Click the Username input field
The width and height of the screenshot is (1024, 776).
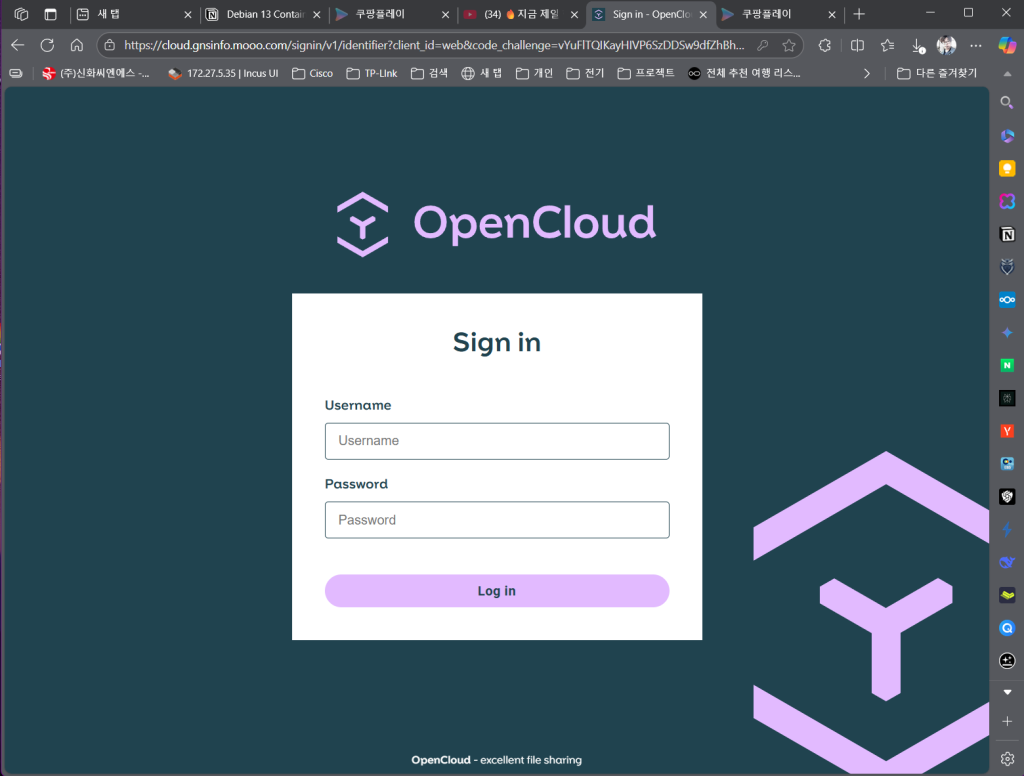tap(497, 441)
